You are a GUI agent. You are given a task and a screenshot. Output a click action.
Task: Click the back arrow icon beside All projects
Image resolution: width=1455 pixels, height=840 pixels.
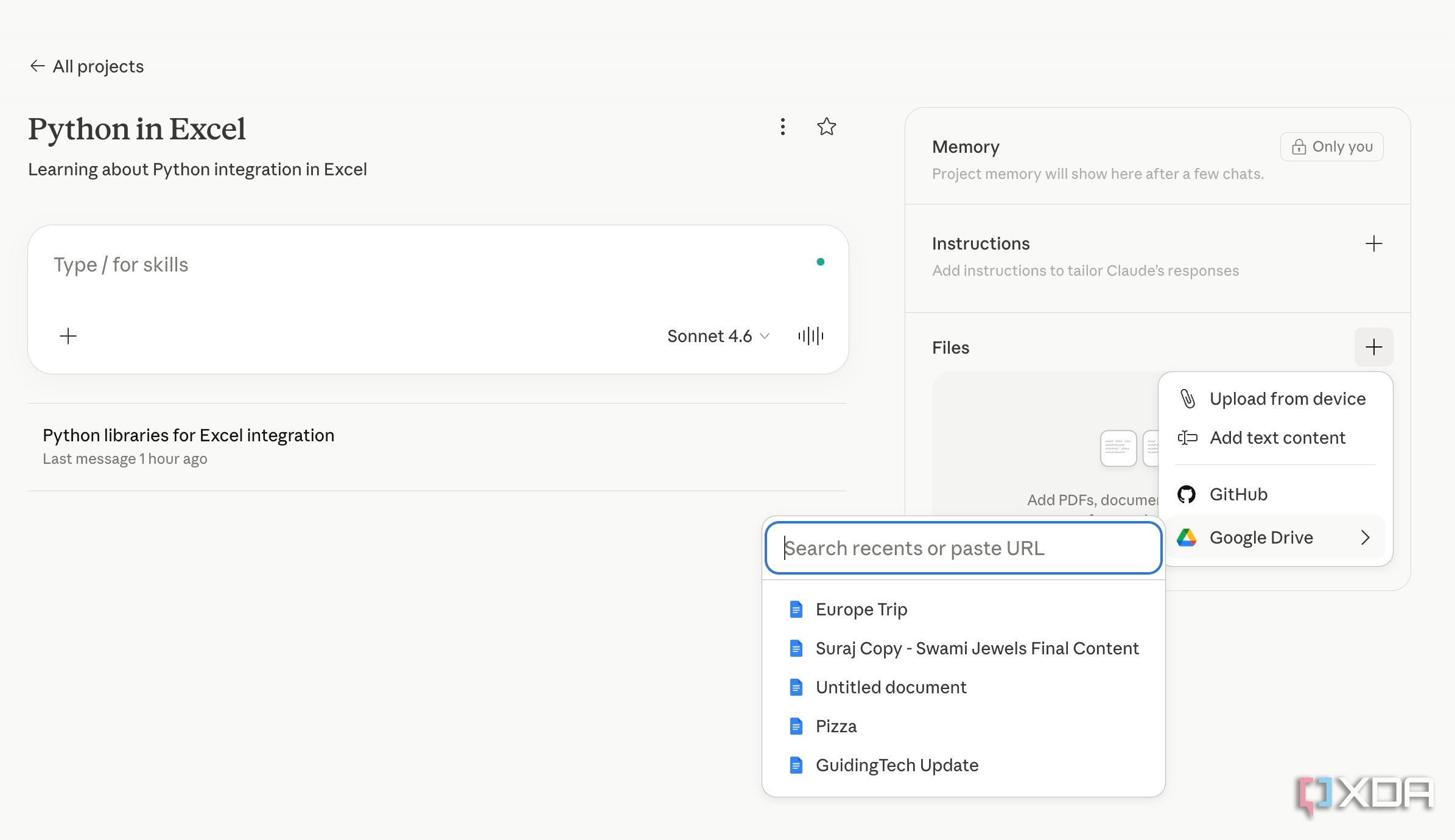coord(37,66)
